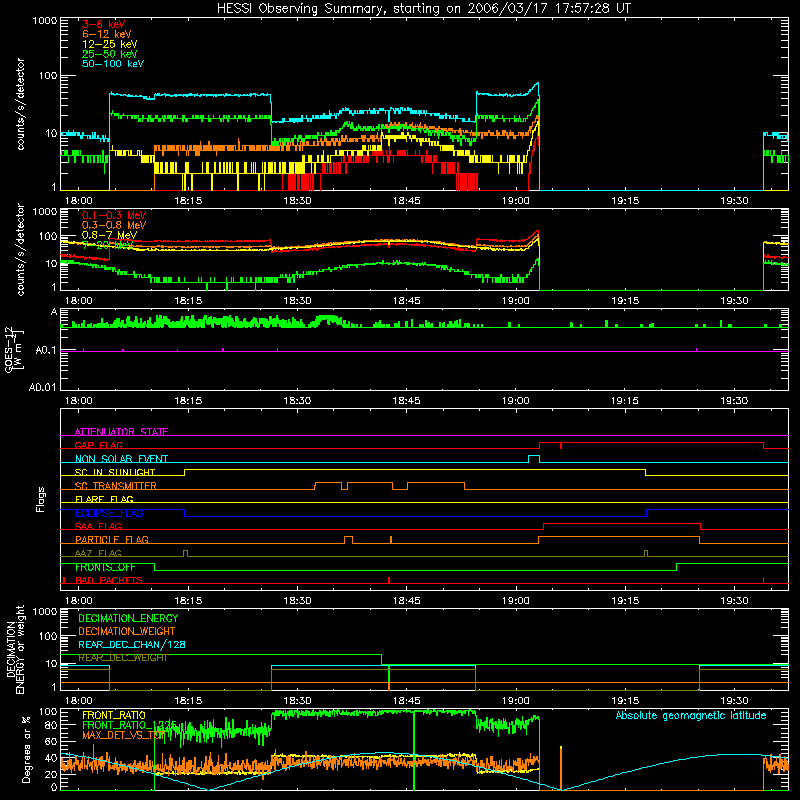This screenshot has width=800, height=800.
Task: Select the SC_TRANSMITTER flag label
Action: 116,486
